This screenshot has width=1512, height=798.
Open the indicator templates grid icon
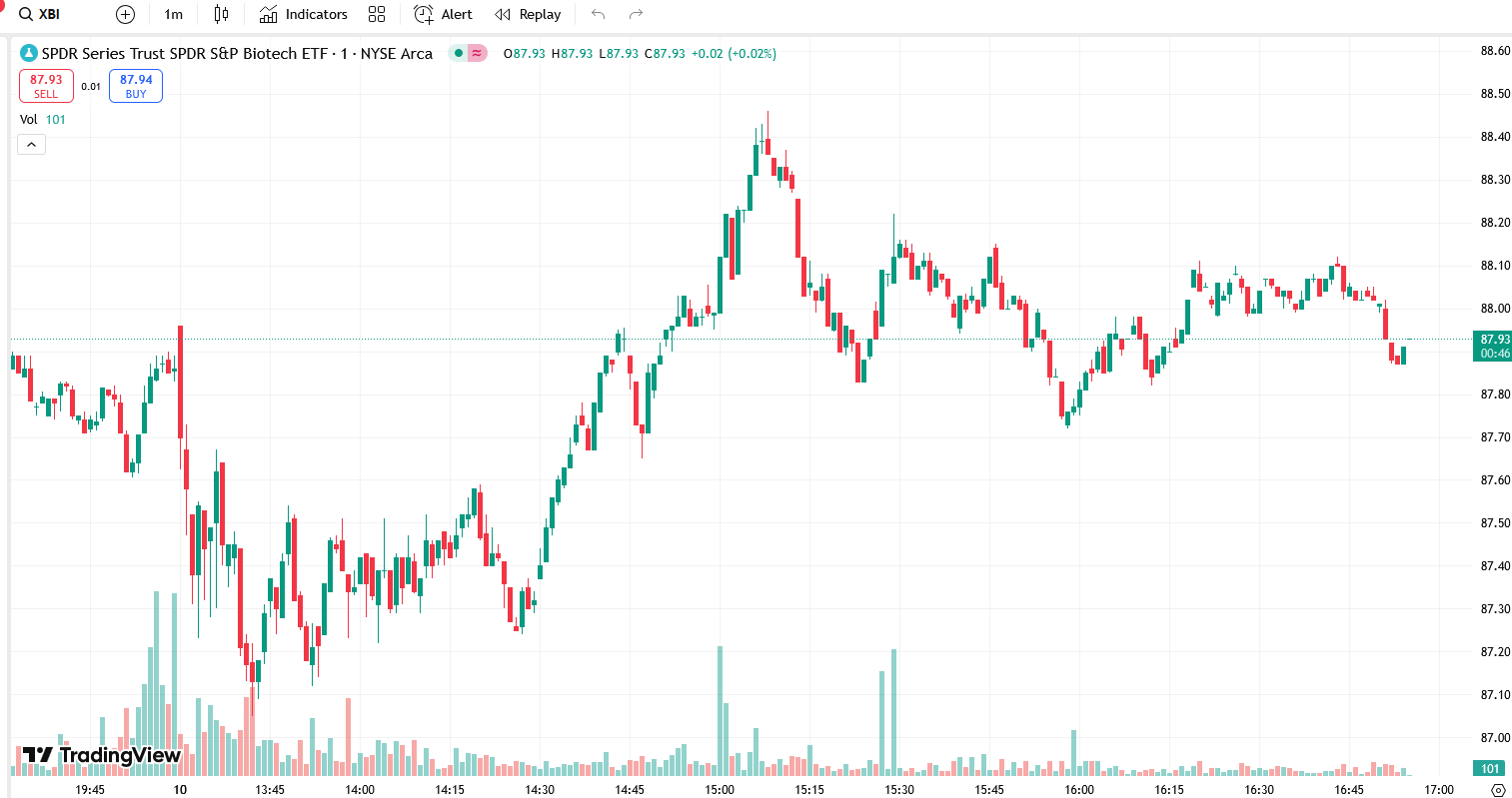[377, 14]
